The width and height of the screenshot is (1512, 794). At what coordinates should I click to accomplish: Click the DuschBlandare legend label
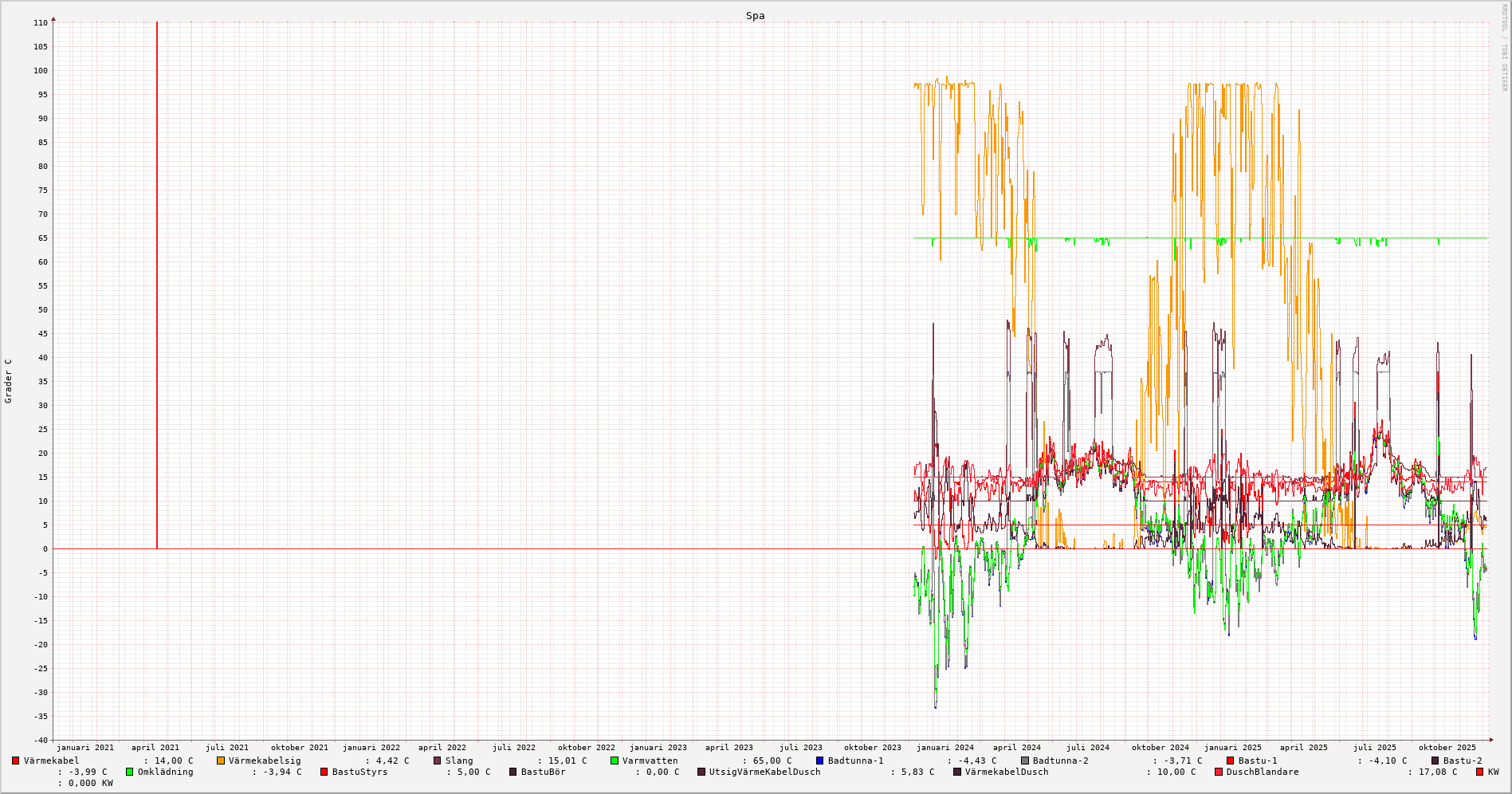point(1262,772)
